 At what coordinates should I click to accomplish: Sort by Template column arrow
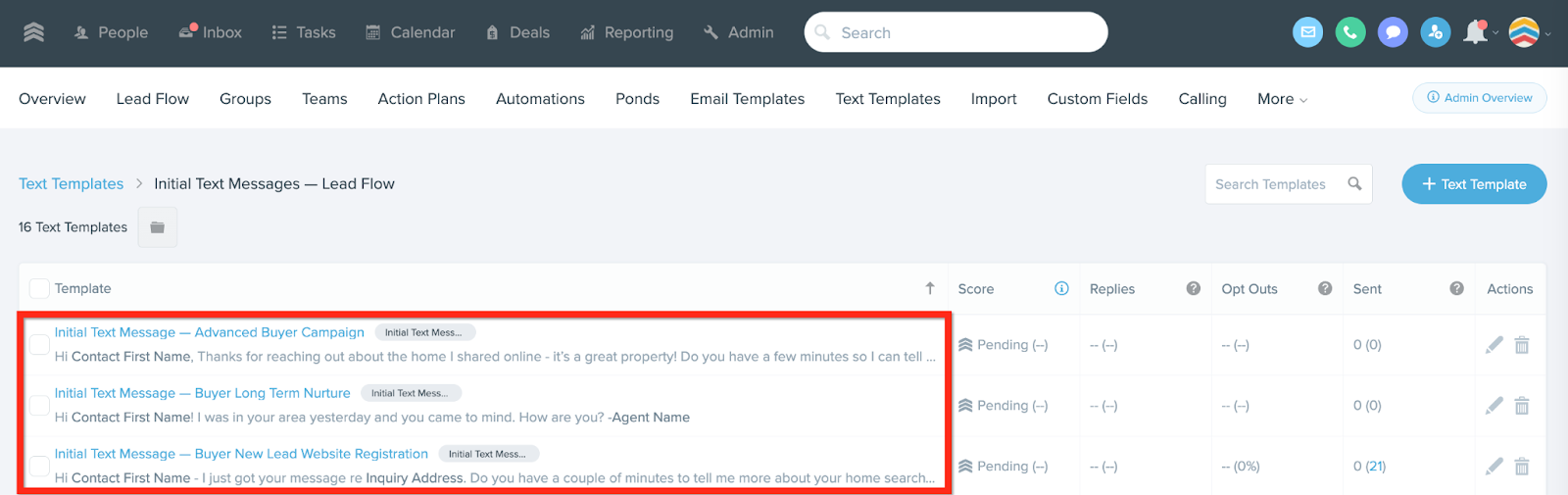pos(930,288)
